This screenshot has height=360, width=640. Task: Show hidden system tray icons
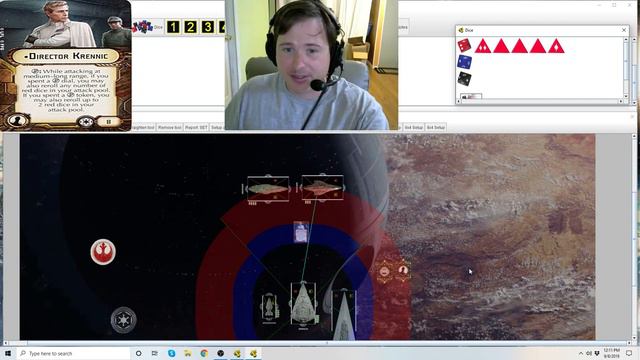tap(580, 353)
